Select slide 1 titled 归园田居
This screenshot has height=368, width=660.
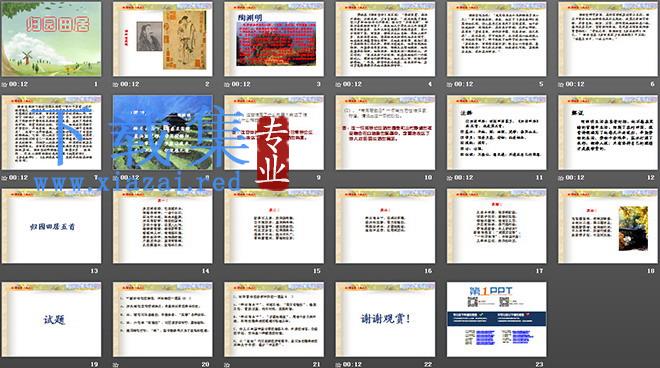(x=51, y=39)
